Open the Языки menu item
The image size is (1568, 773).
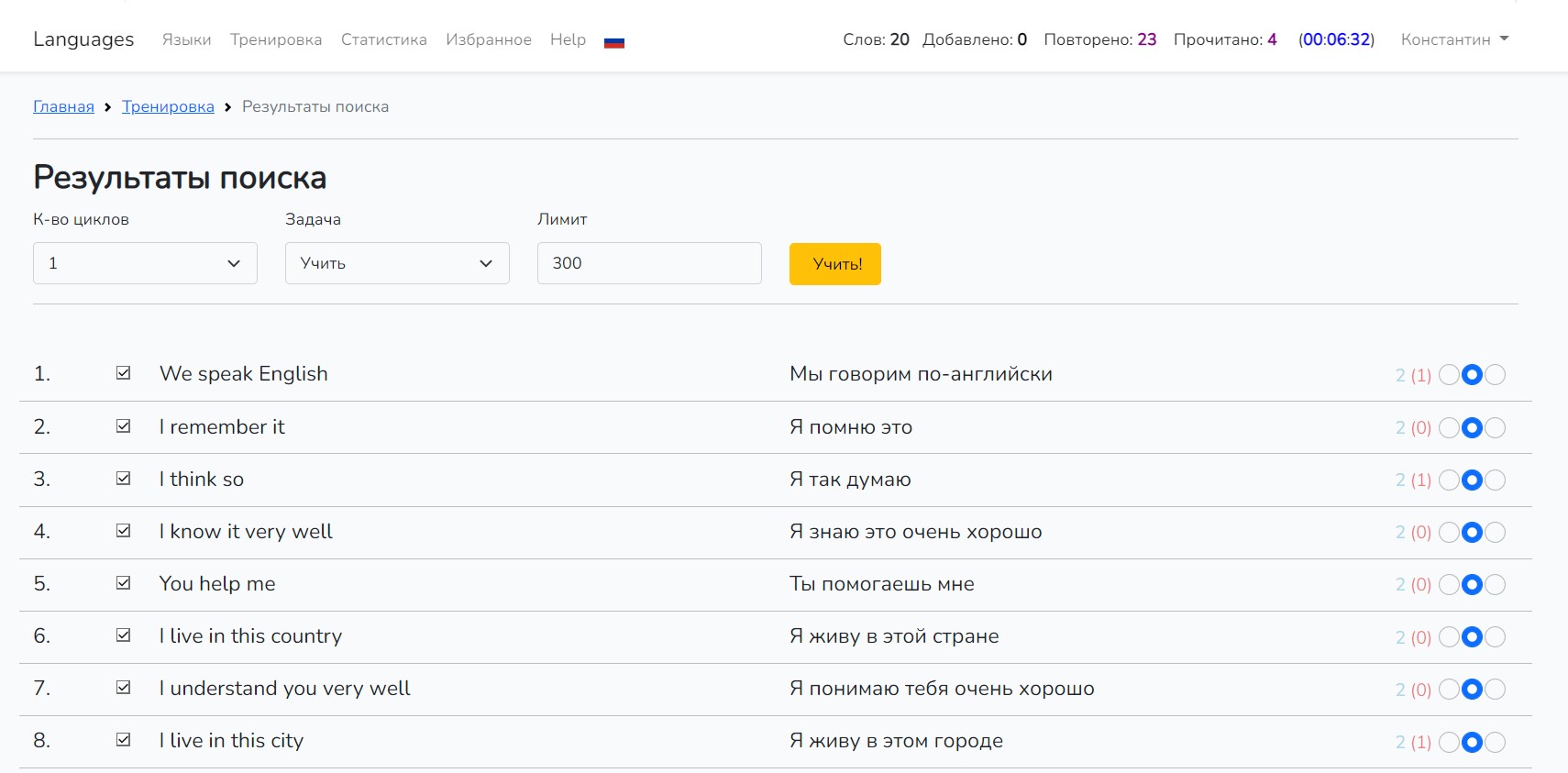pyautogui.click(x=186, y=39)
